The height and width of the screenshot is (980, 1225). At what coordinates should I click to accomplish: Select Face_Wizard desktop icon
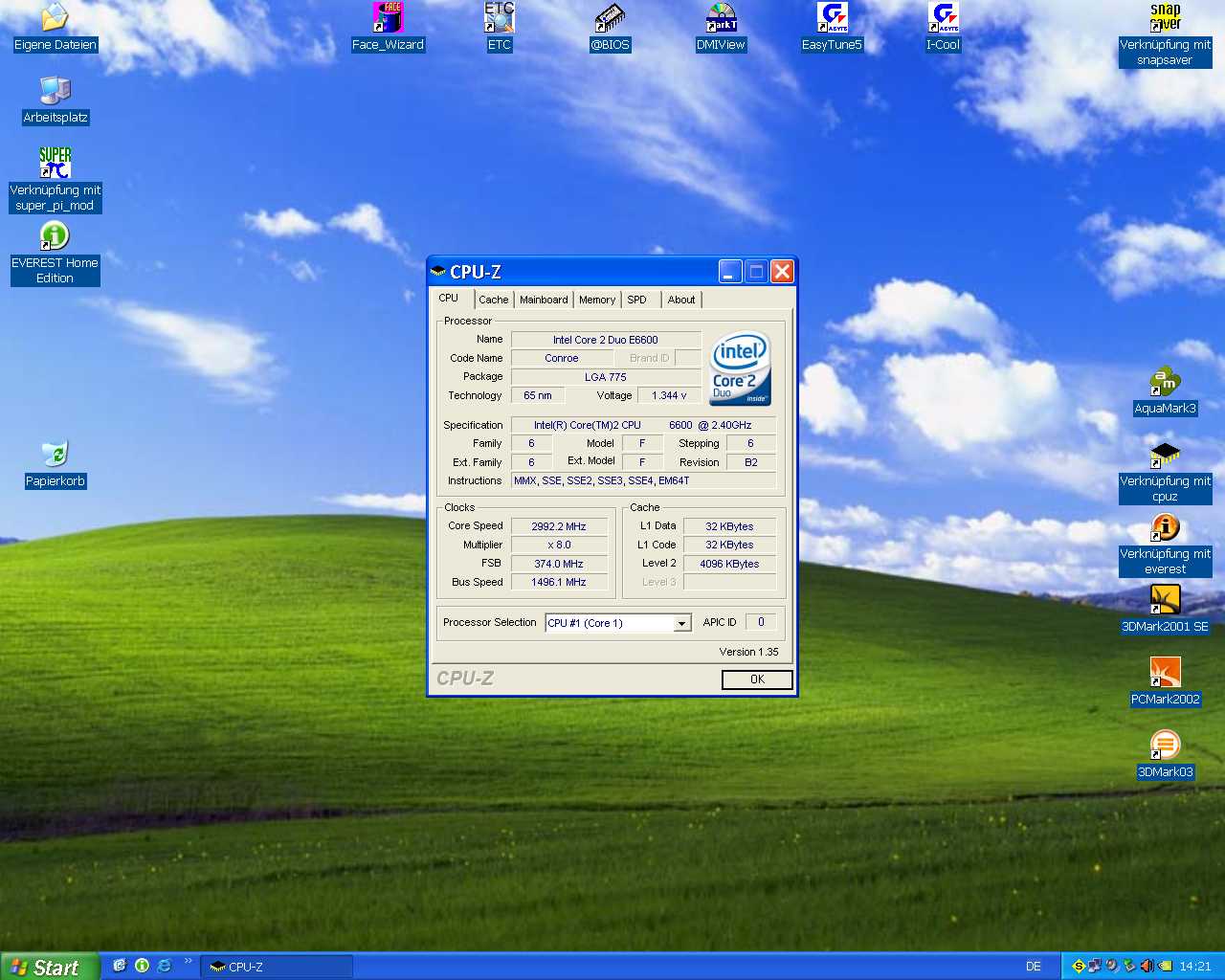coord(388,17)
